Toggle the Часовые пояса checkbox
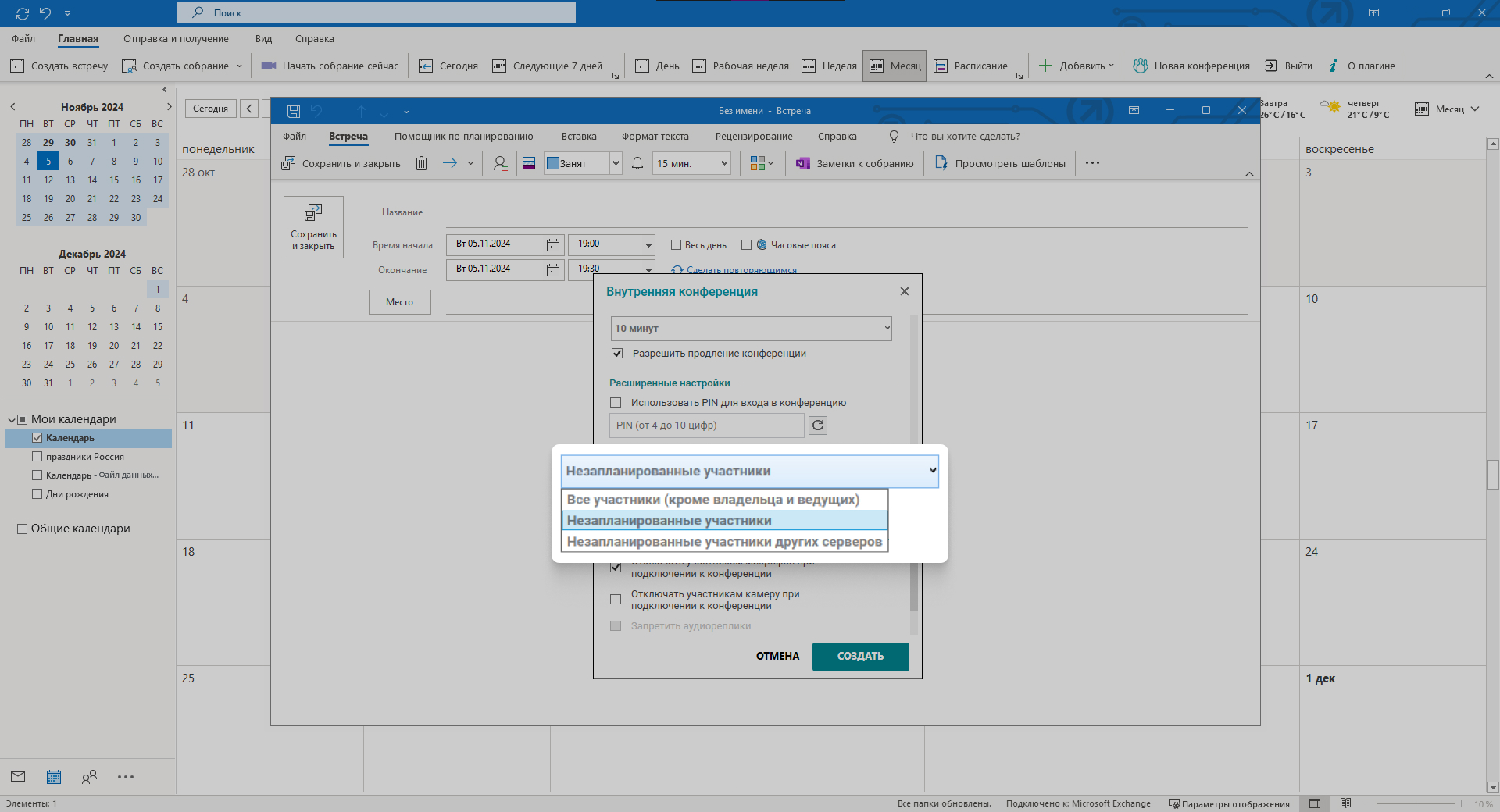 [x=746, y=245]
